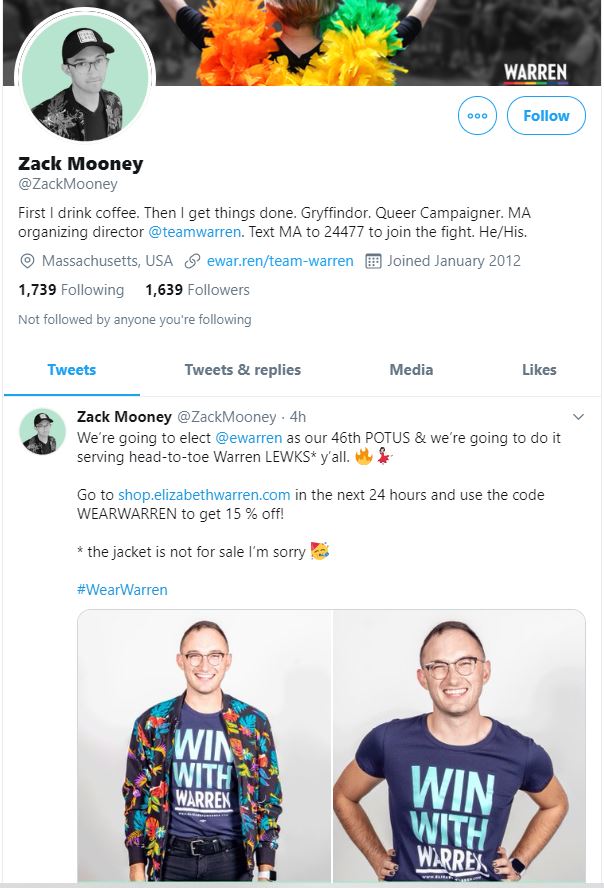Screen dimensions: 604x888
Task: Open the ewar.ren/team-warren profile link
Action: pos(280,261)
